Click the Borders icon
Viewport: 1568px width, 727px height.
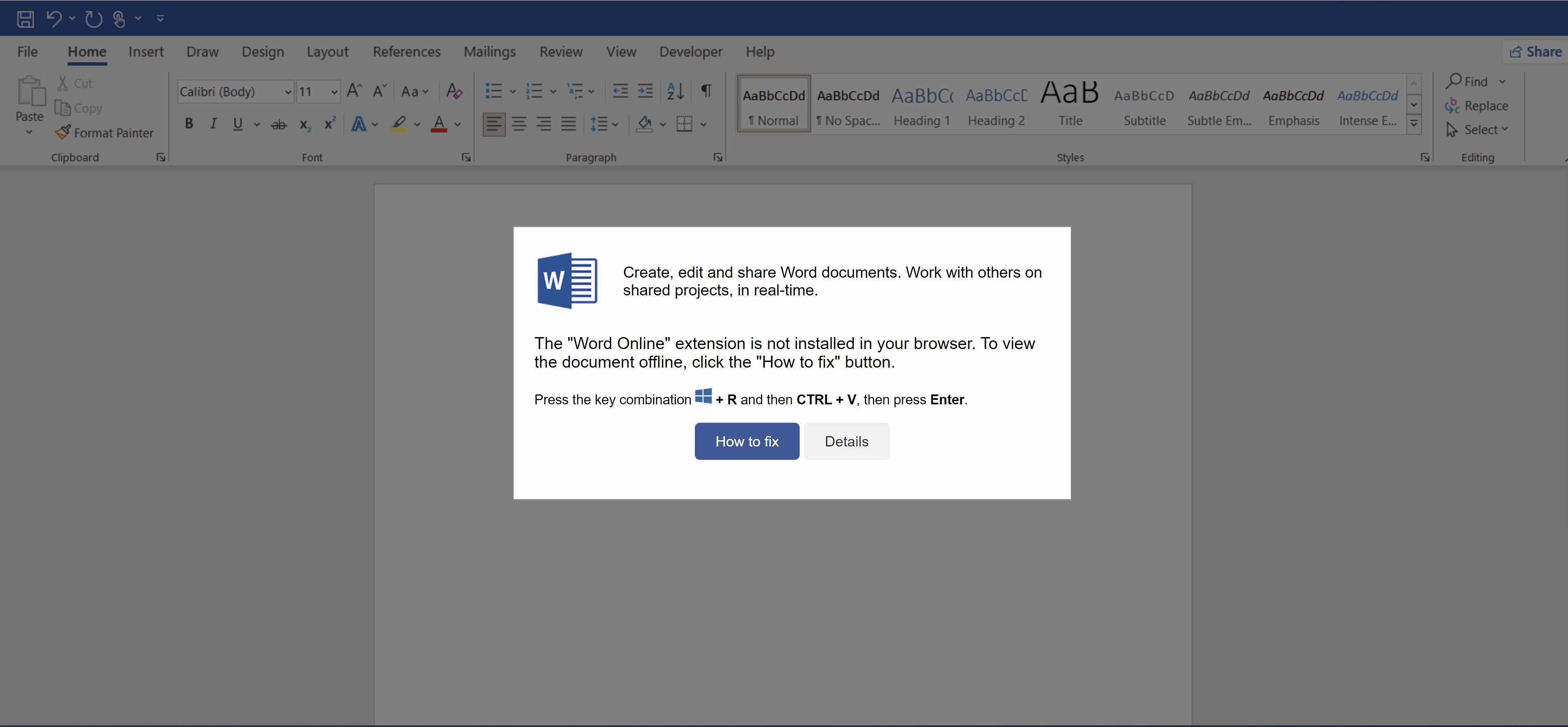coord(685,124)
